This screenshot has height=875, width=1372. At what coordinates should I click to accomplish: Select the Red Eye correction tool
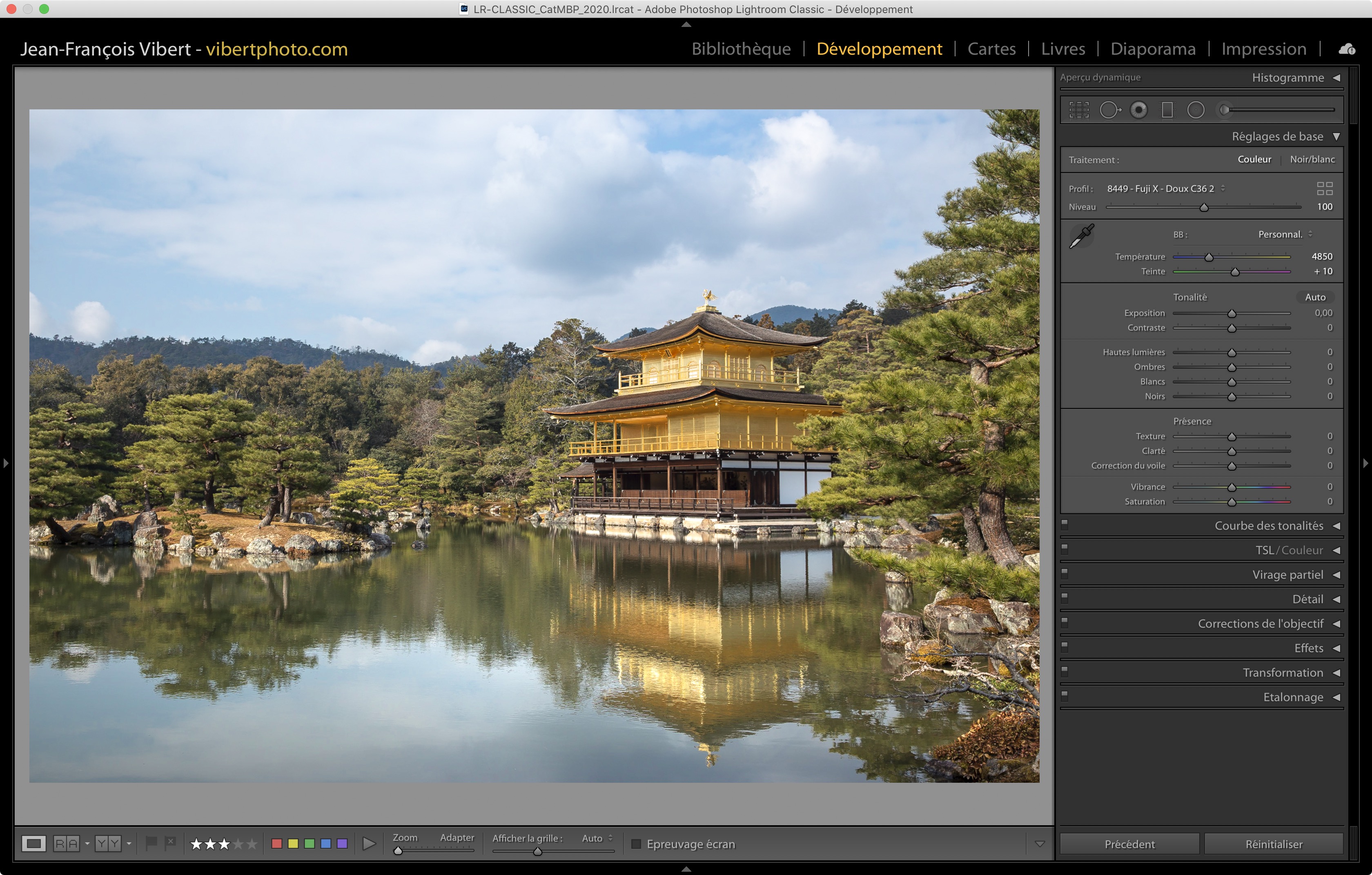click(x=1138, y=110)
